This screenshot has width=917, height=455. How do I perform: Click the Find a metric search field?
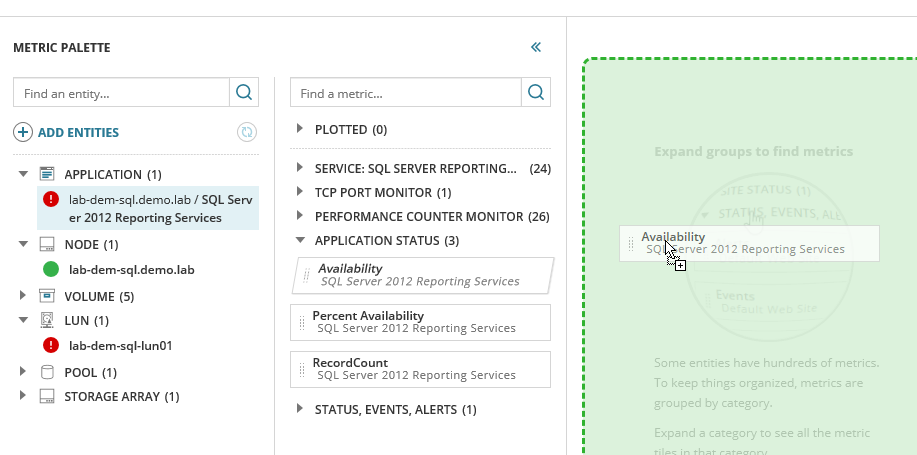(405, 93)
